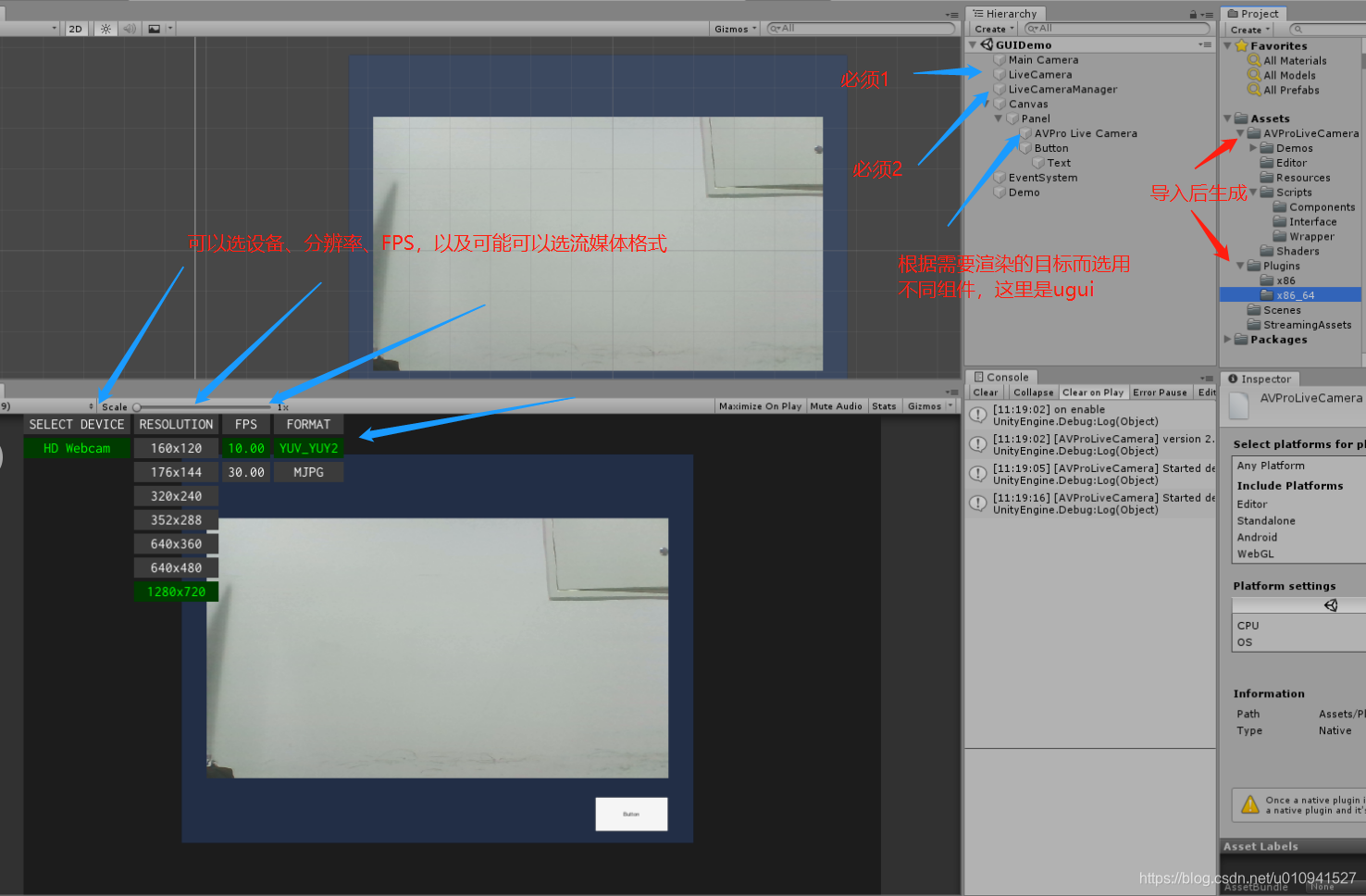Adjust the Game view Scale slider
The image size is (1366, 896).
click(x=203, y=406)
